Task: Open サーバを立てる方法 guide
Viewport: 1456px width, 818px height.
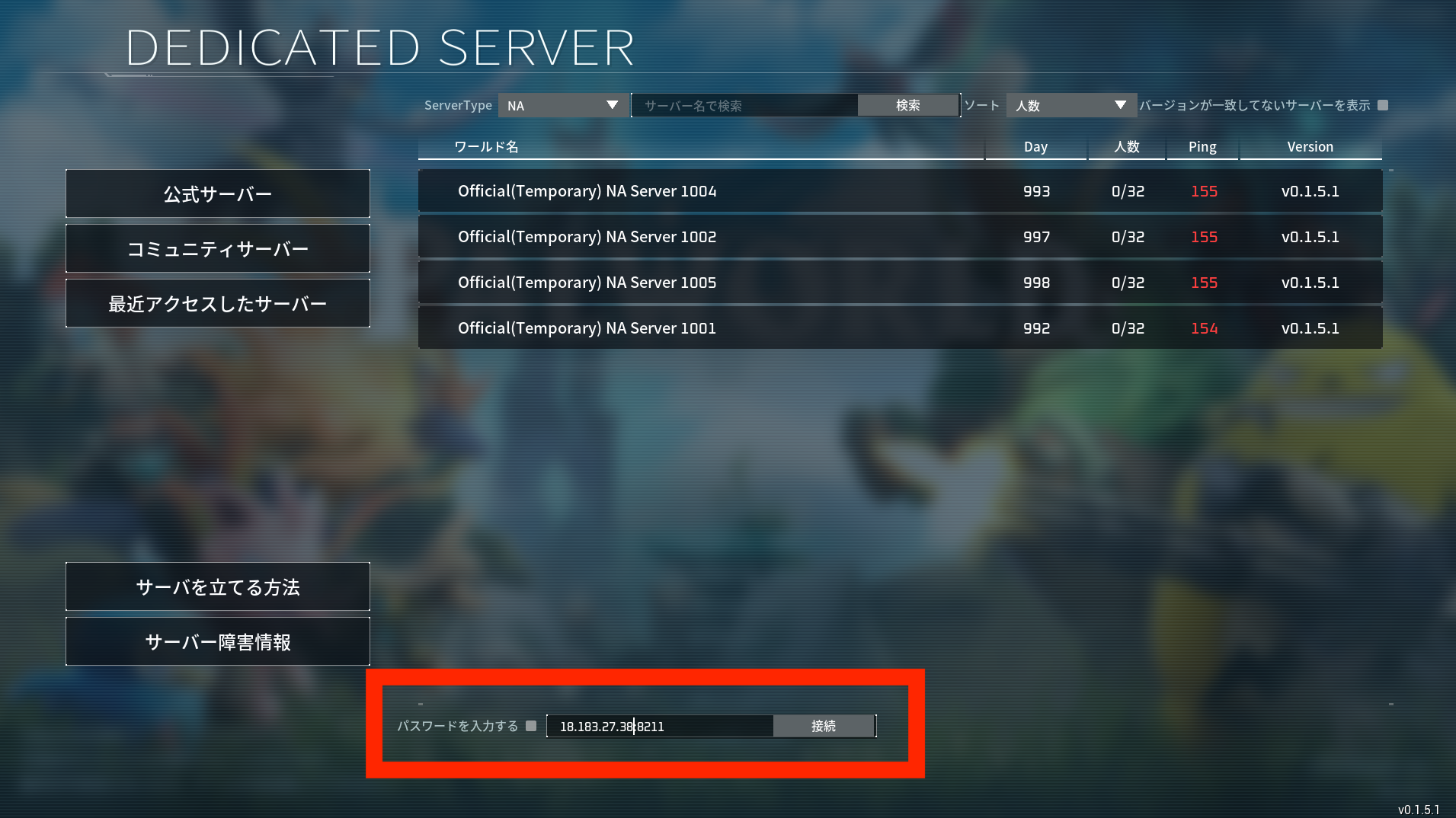Action: coord(218,586)
